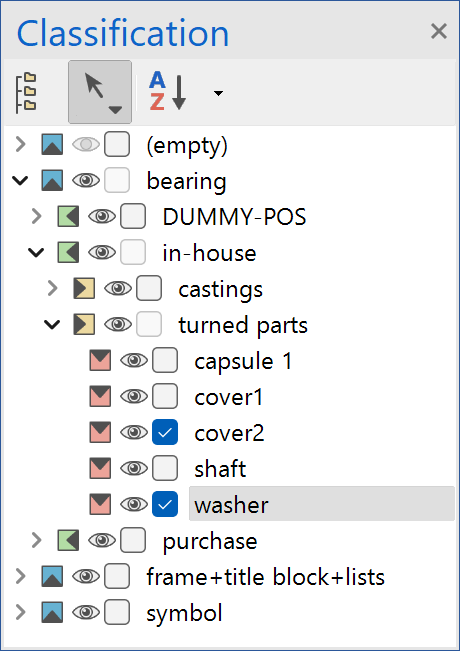Collapse the in-house node
This screenshot has height=651, width=460.
click(36, 252)
